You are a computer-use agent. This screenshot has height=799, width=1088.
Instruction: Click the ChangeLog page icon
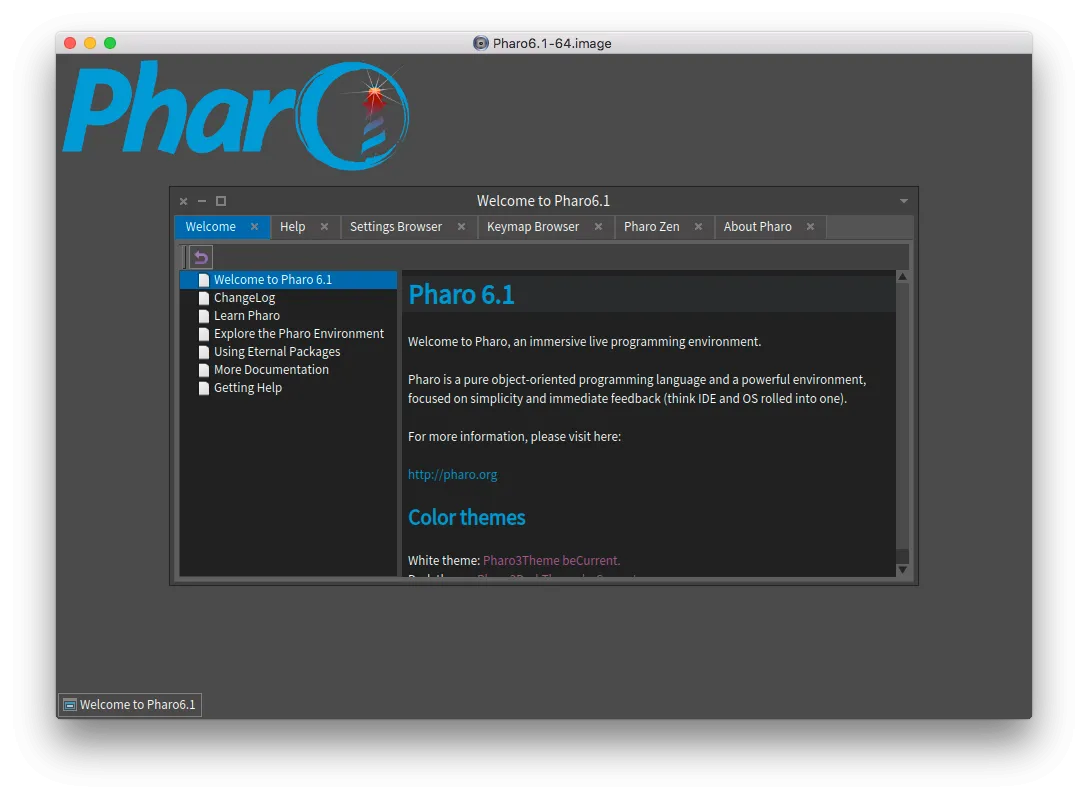pos(204,298)
